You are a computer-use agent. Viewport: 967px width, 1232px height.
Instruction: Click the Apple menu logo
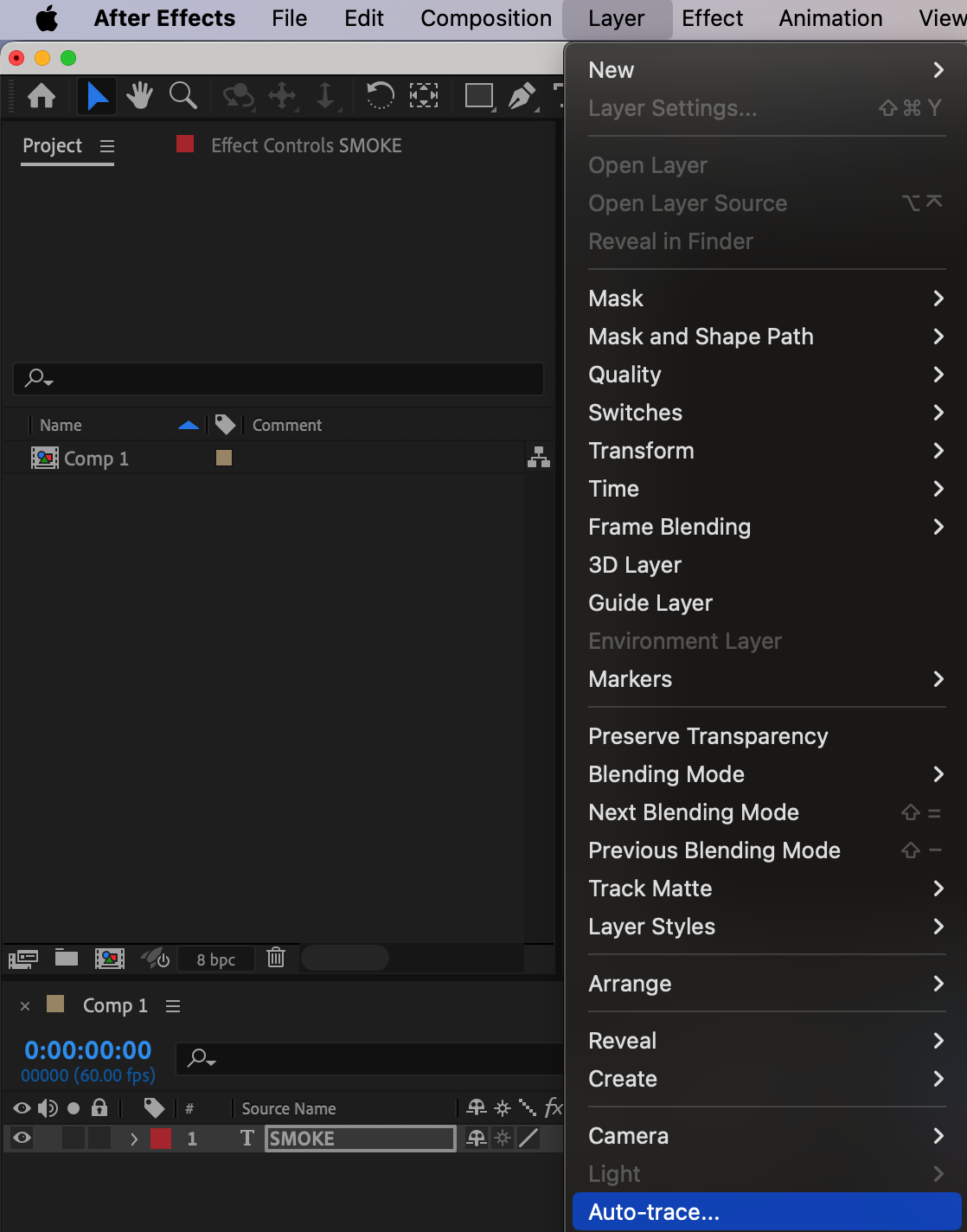[47, 18]
